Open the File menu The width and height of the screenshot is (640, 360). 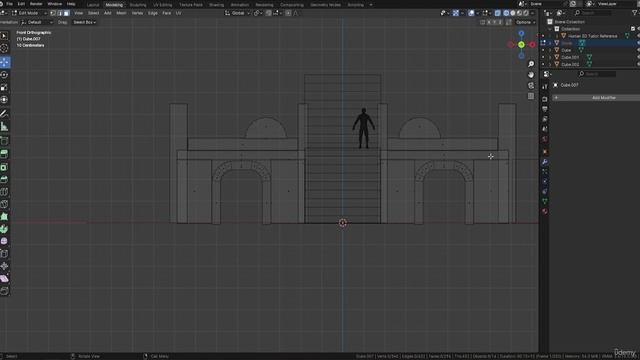click(9, 4)
